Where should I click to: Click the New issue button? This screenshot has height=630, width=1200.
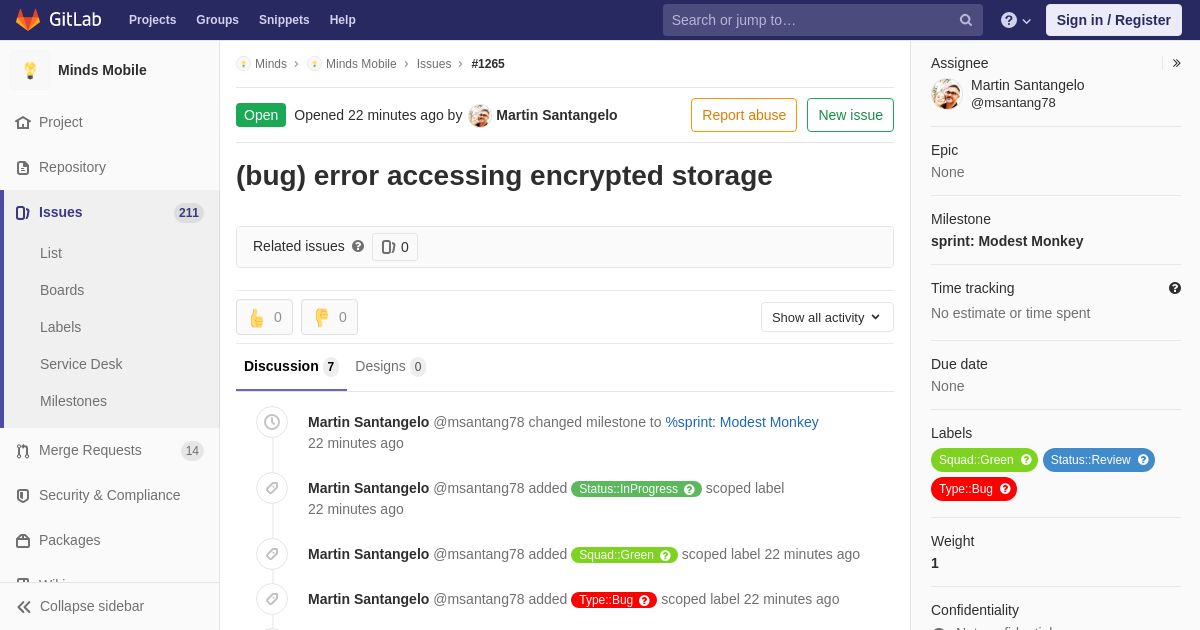pos(850,115)
